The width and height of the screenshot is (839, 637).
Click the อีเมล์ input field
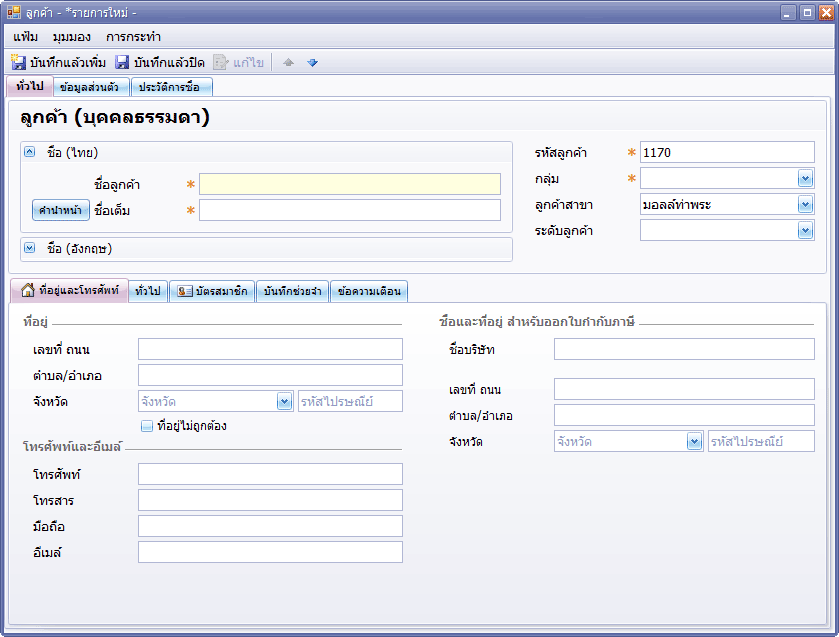click(270, 552)
